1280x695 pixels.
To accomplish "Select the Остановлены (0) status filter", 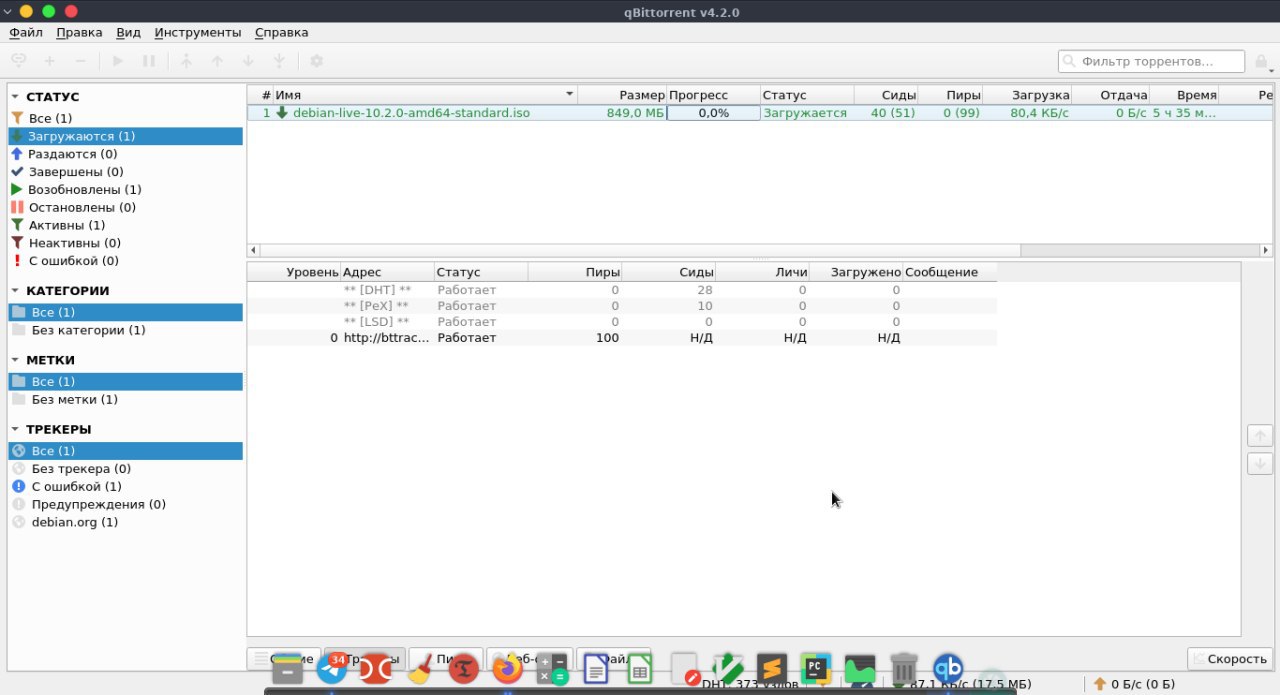I will (125, 207).
